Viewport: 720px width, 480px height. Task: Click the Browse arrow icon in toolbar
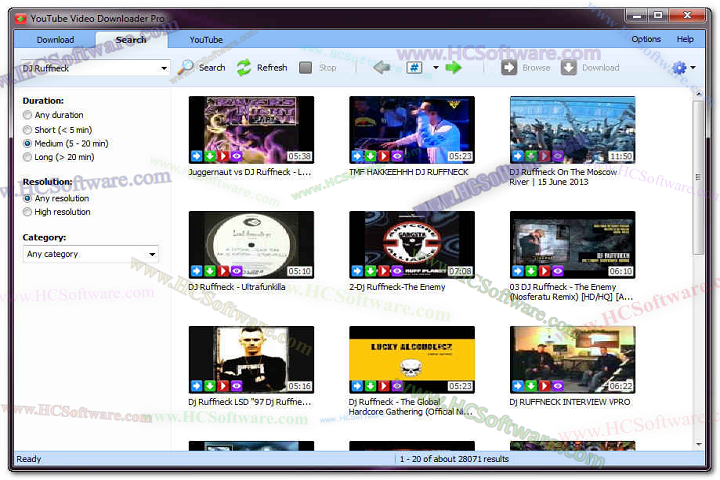tap(509, 68)
